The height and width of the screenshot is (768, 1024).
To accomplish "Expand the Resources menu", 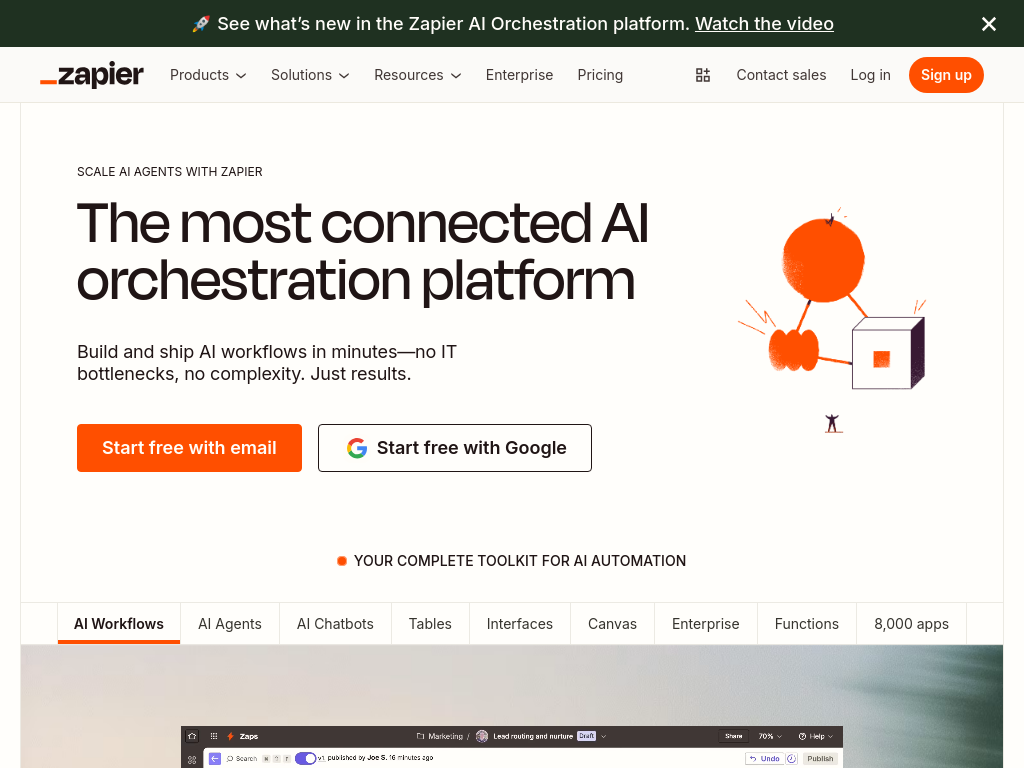I will pyautogui.click(x=417, y=75).
